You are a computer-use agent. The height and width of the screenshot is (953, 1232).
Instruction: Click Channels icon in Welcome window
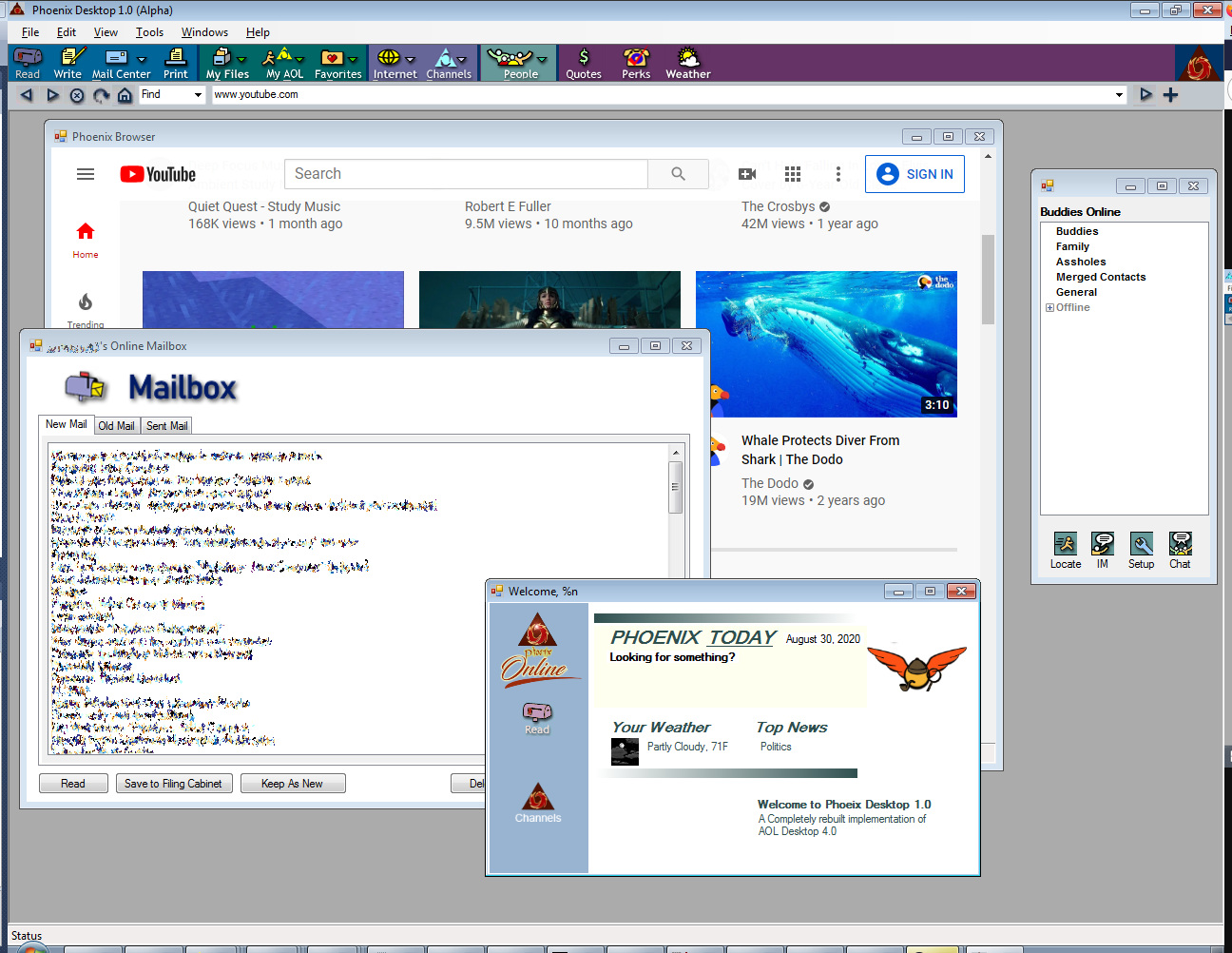coord(538,803)
